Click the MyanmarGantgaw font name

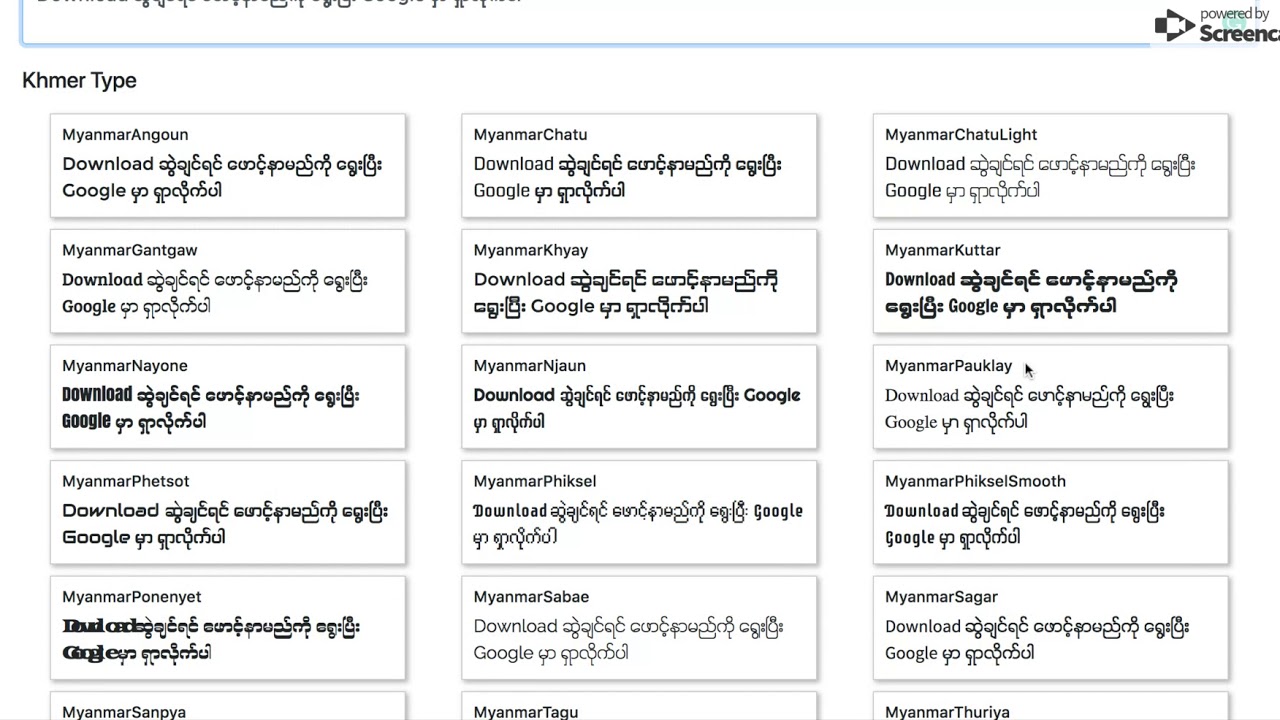pos(130,250)
